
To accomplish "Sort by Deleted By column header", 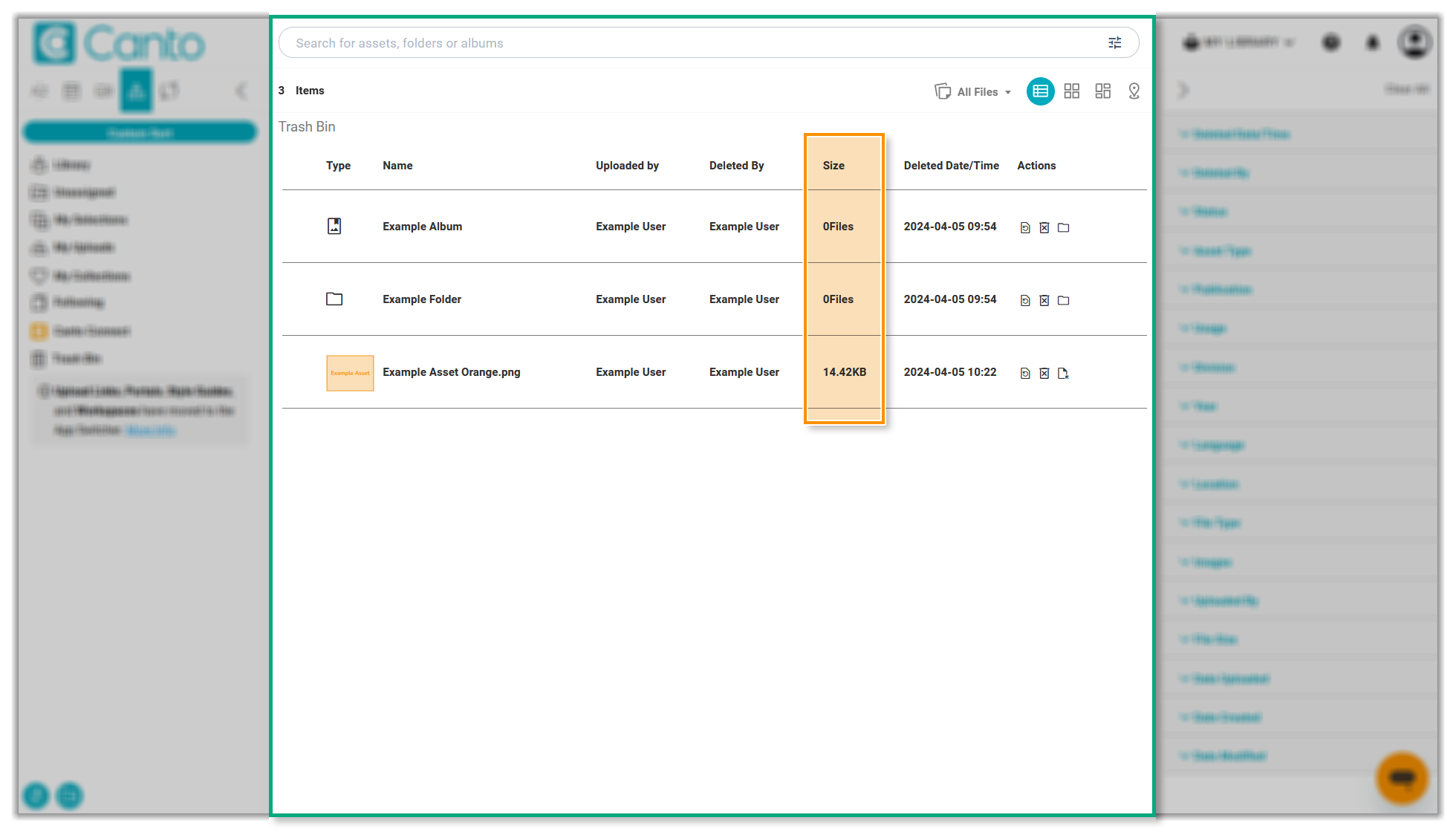I will (736, 166).
